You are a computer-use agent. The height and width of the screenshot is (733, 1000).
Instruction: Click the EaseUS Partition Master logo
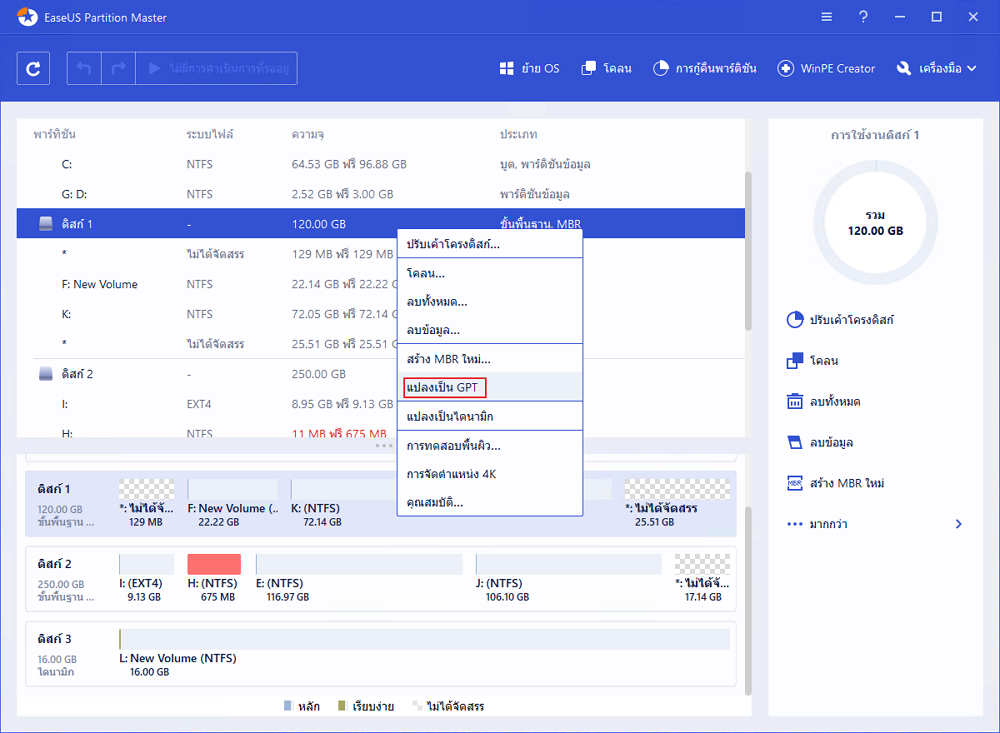click(x=27, y=17)
